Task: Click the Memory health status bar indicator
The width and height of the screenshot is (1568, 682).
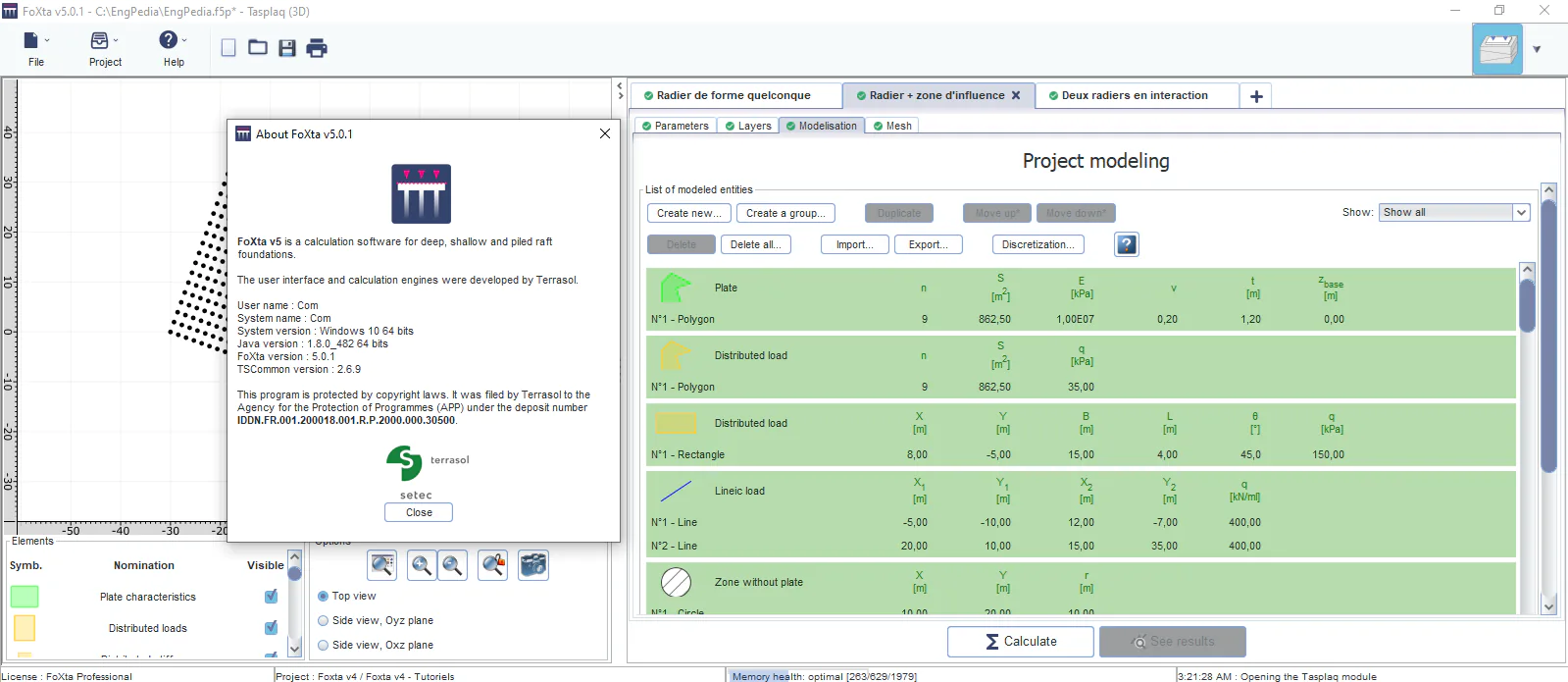Action: [824, 676]
